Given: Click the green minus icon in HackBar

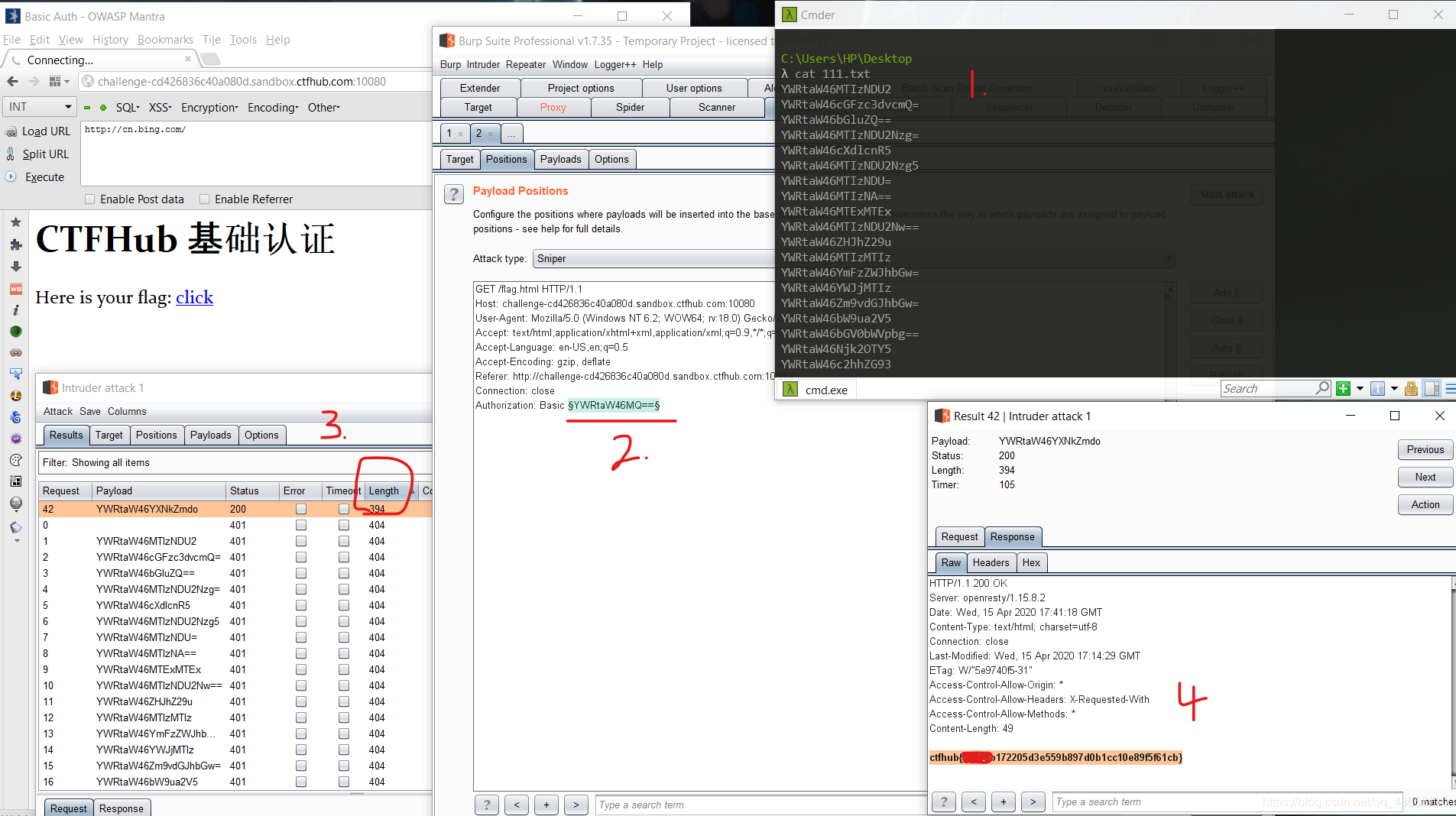Looking at the screenshot, I should coord(87,108).
